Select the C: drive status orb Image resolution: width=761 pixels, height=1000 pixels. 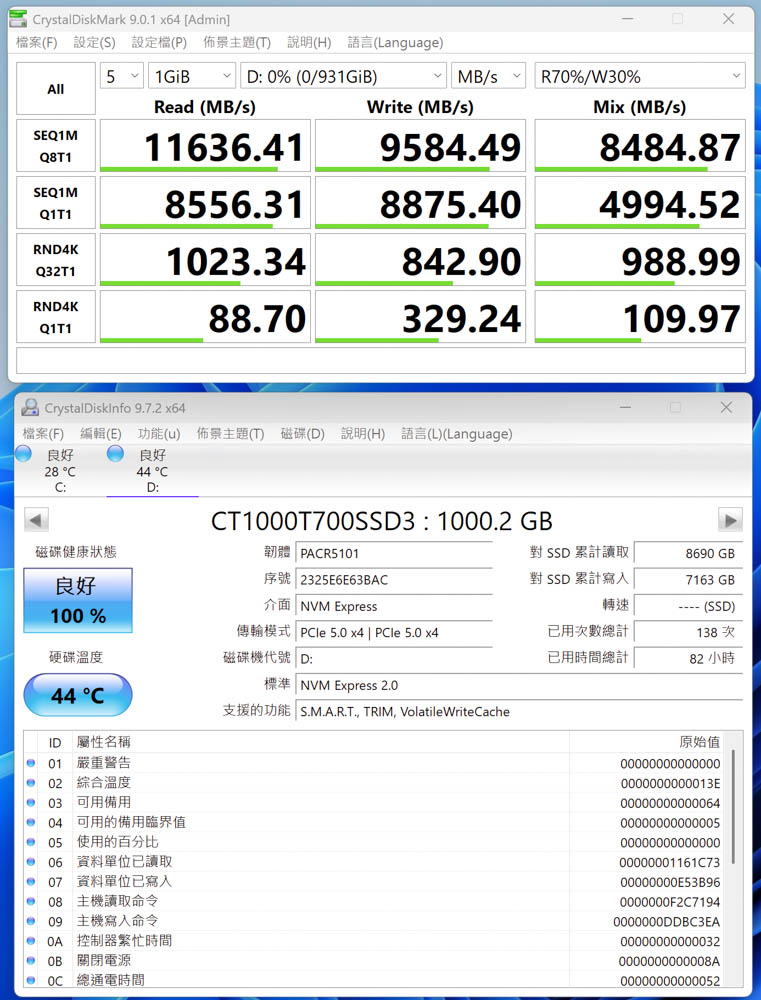coord(24,454)
